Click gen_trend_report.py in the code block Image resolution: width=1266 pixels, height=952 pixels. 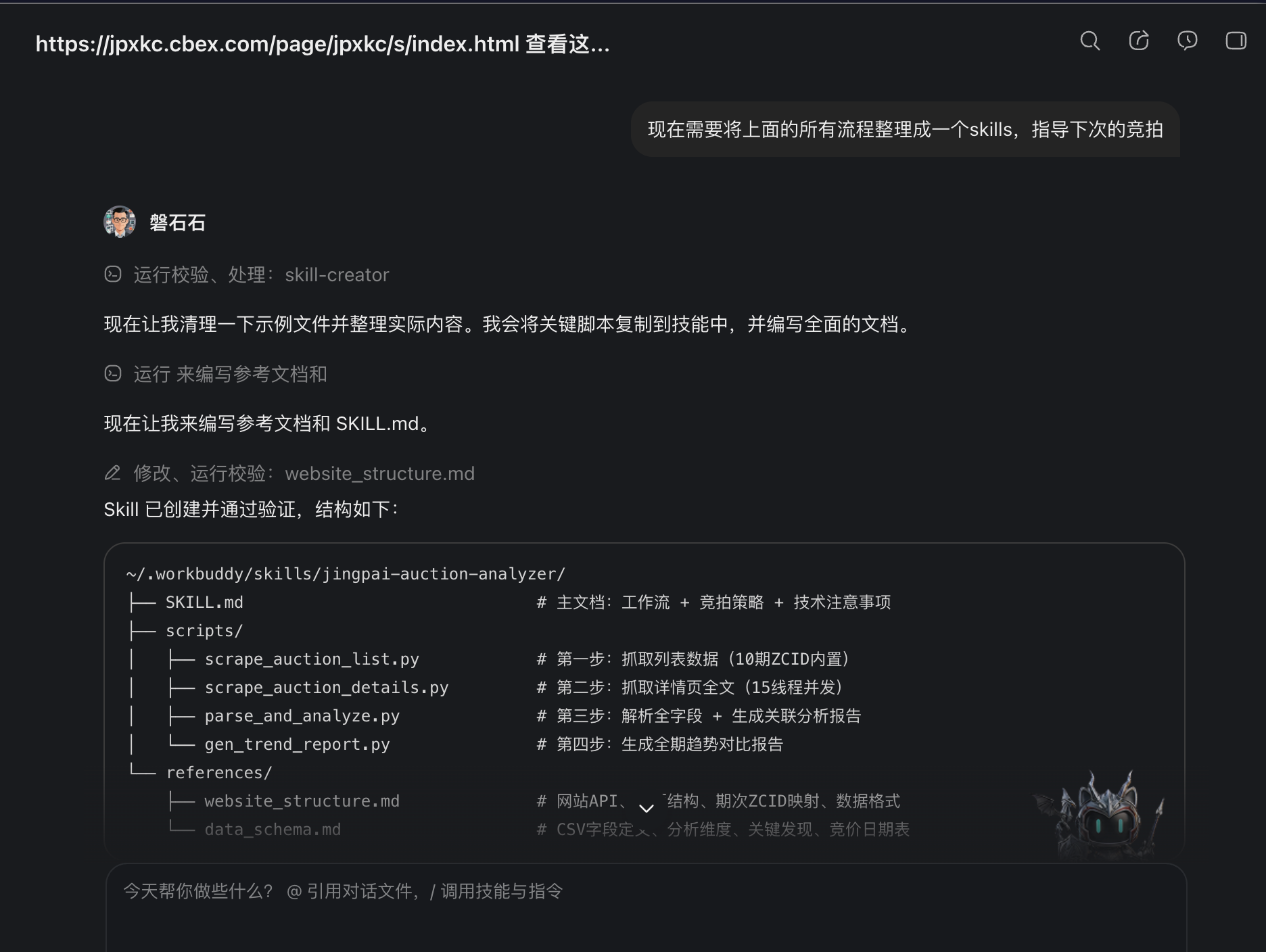[x=298, y=744]
